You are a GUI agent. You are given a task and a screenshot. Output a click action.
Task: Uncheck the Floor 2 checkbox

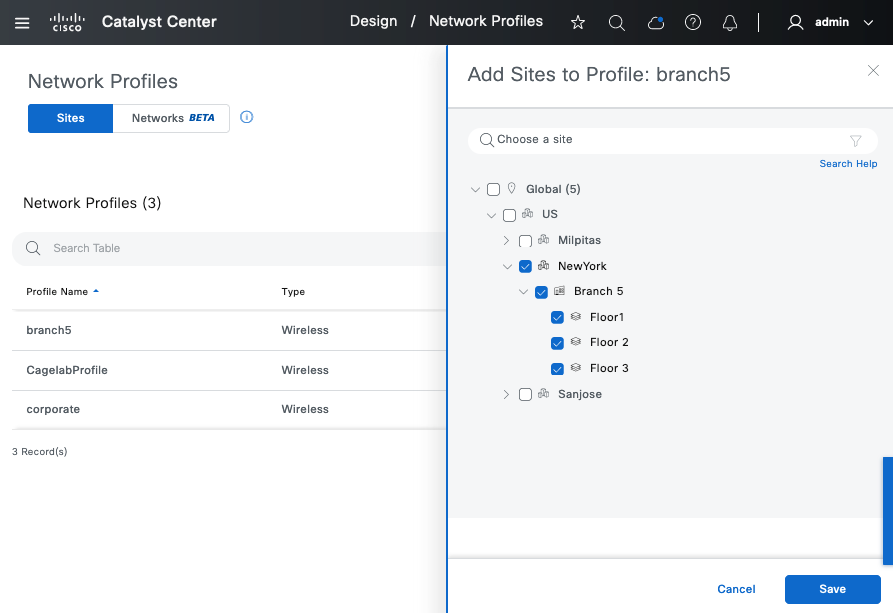[x=558, y=343]
